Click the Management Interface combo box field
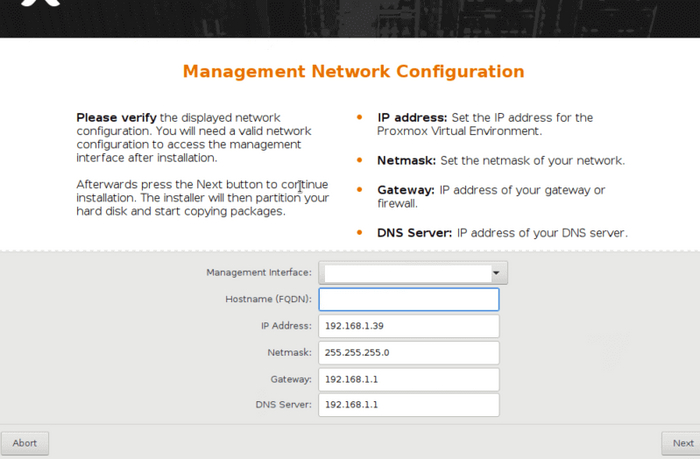The height and width of the screenshot is (459, 700). click(x=403, y=273)
